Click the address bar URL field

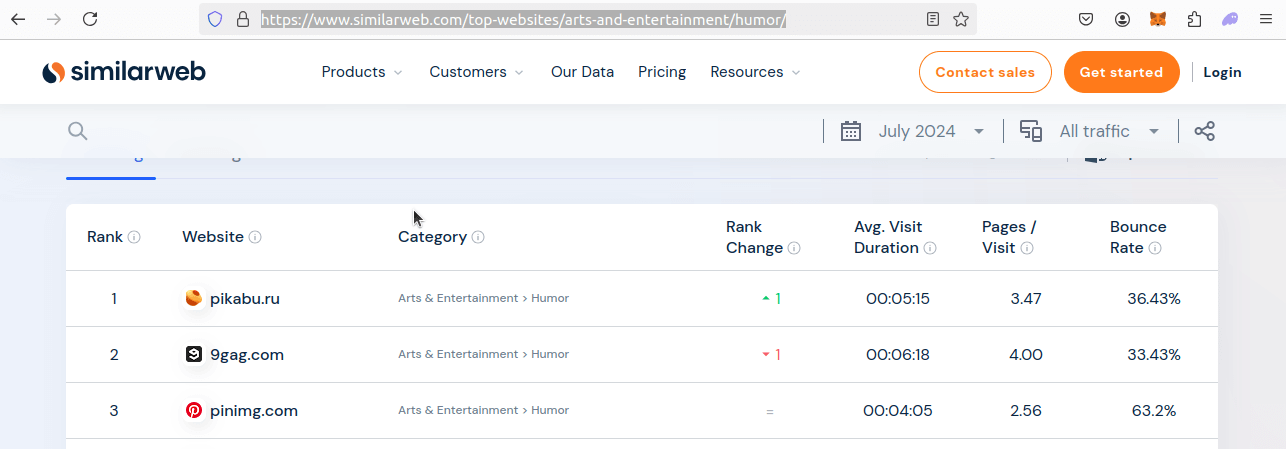588,19
